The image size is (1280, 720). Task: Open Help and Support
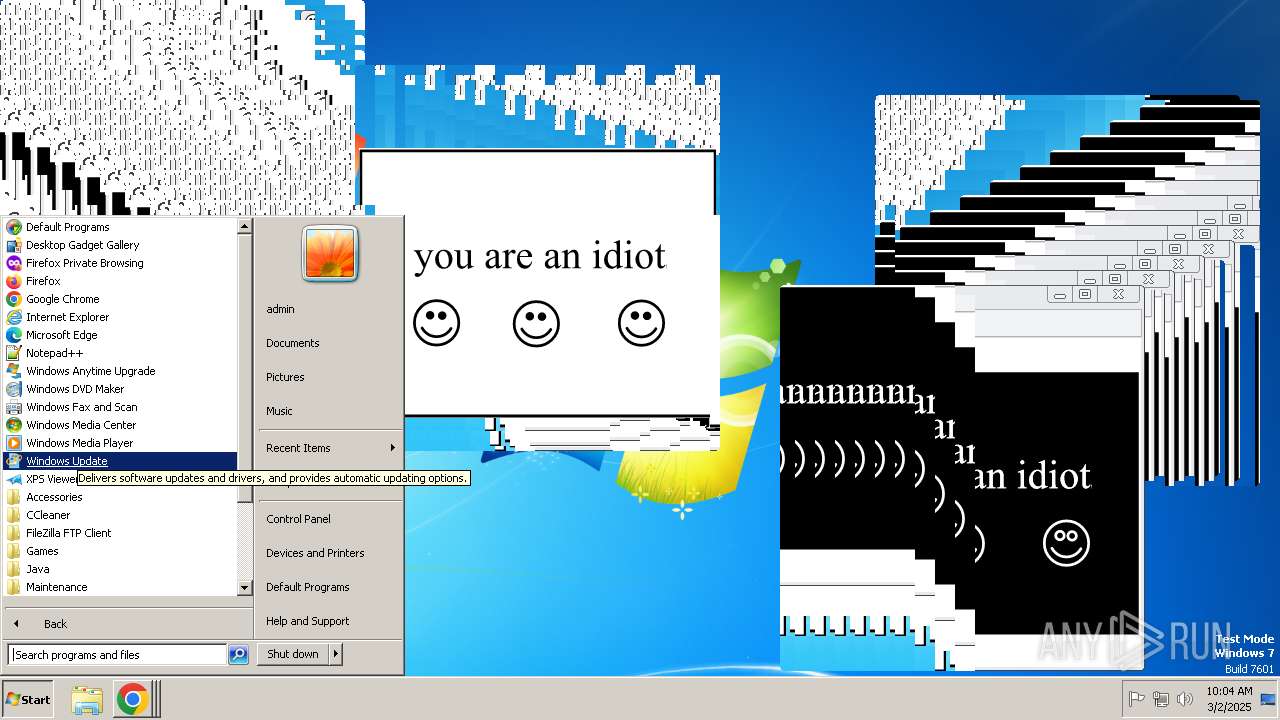click(307, 621)
